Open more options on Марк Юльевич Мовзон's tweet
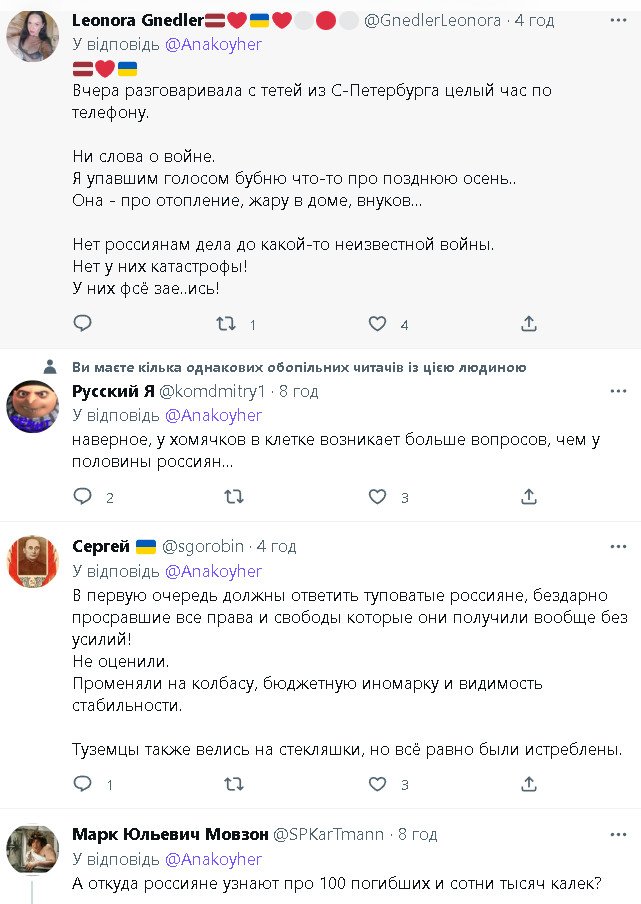Image resolution: width=641 pixels, height=904 pixels. 618,834
